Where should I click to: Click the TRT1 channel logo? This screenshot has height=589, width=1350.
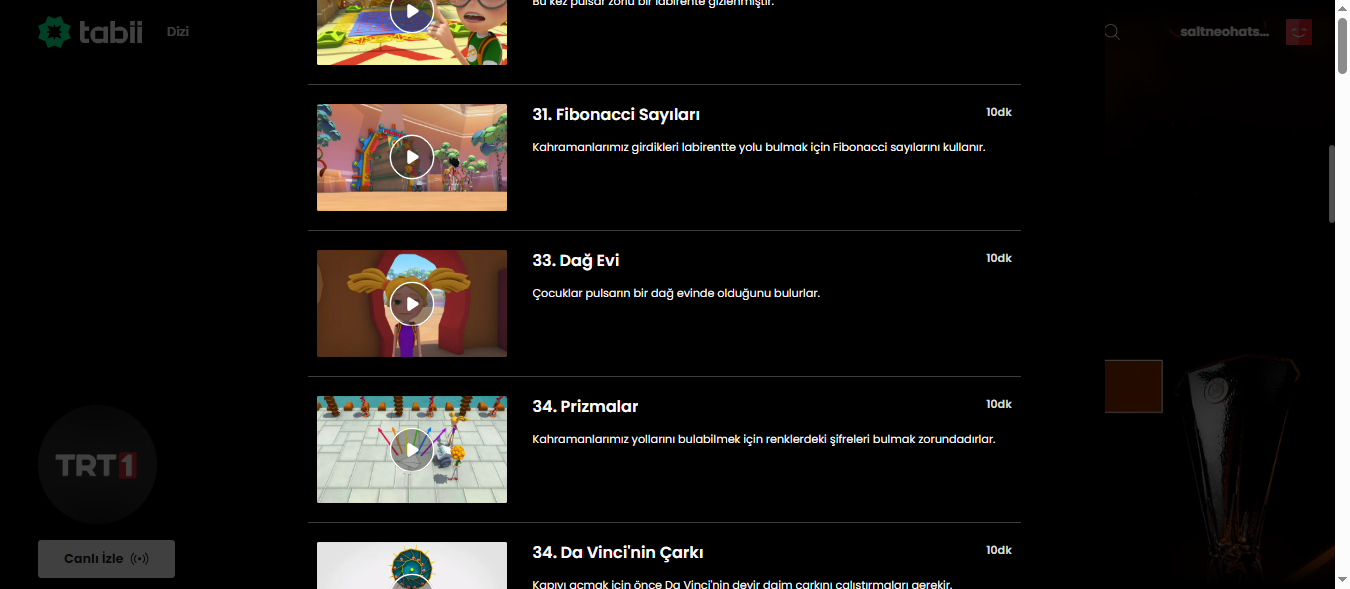point(97,465)
